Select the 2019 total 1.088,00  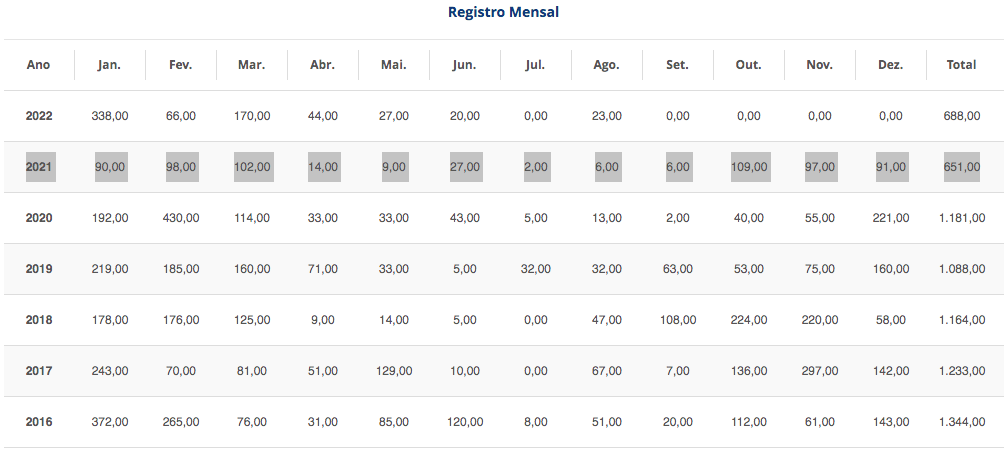(961, 269)
